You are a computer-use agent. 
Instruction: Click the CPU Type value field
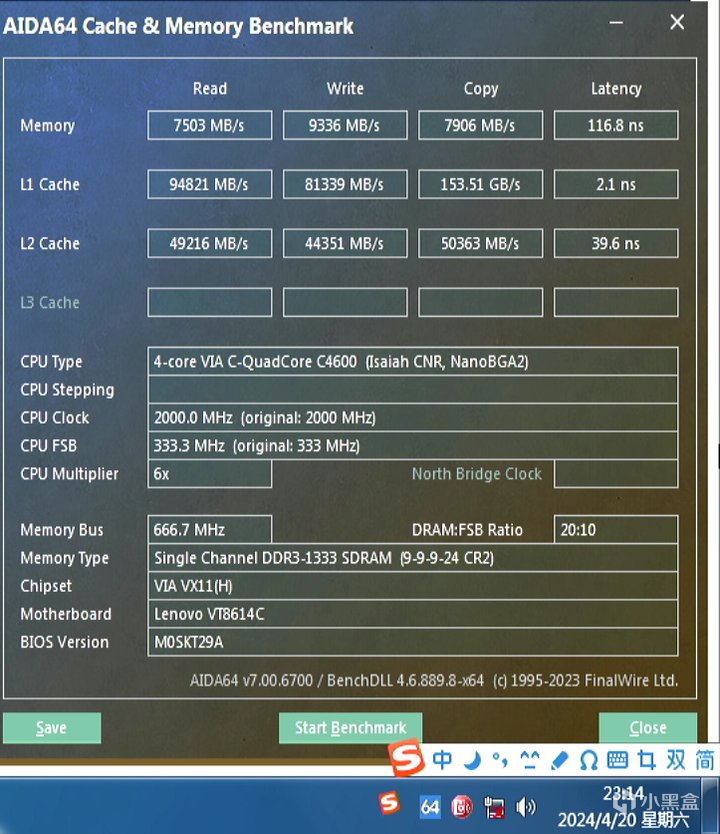[413, 362]
